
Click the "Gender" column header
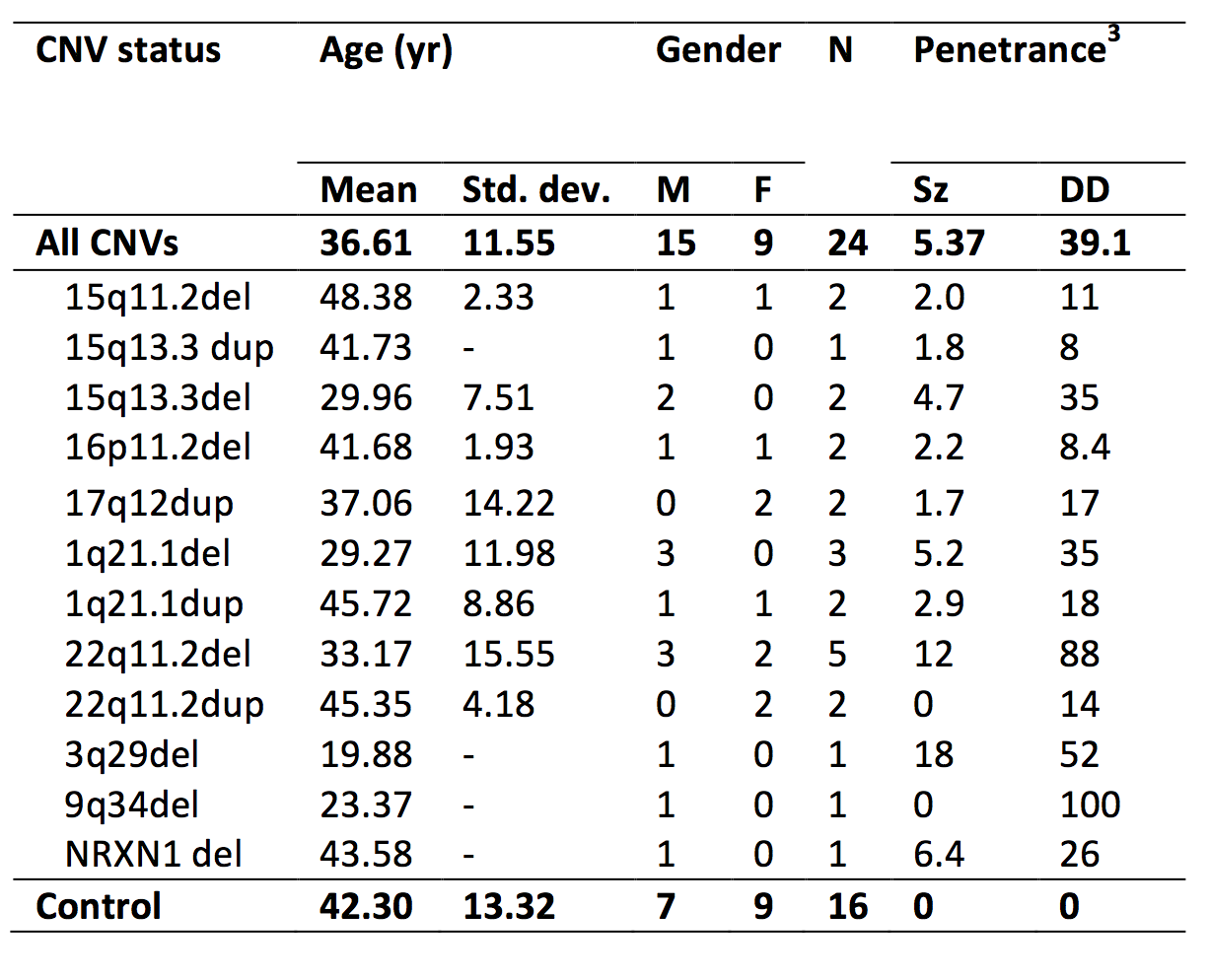click(x=718, y=50)
